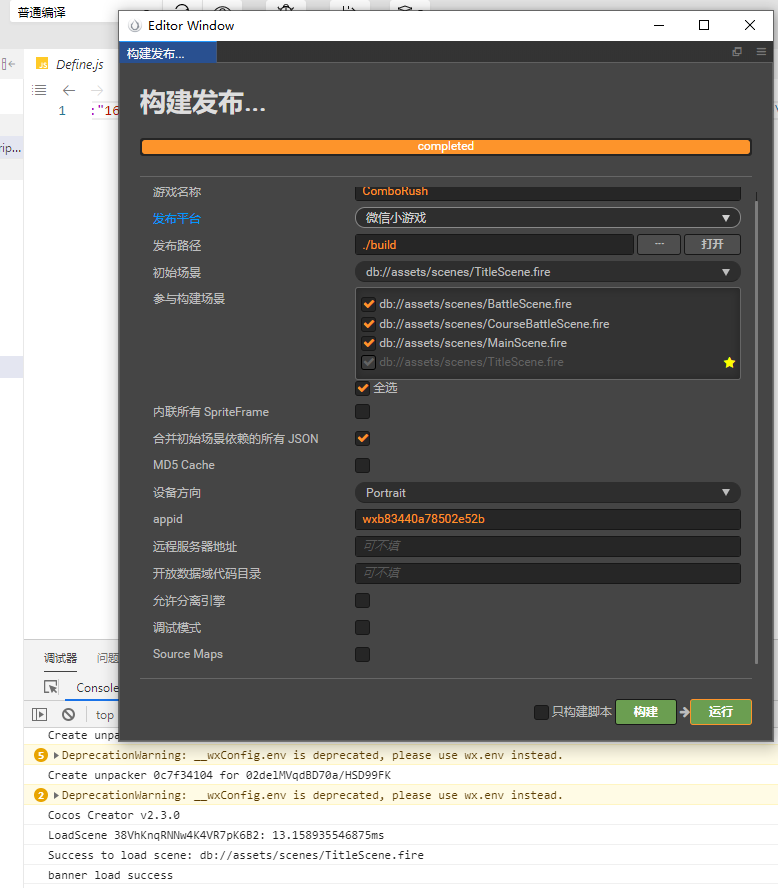Viewport: 778px width, 888px height.
Task: Click the Cocos flame icon in title bar
Action: 135,25
